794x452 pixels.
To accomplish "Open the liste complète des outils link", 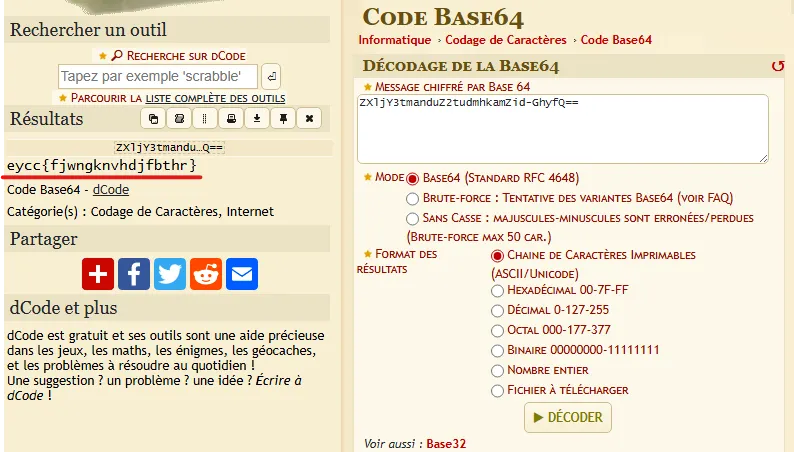I will pos(215,98).
